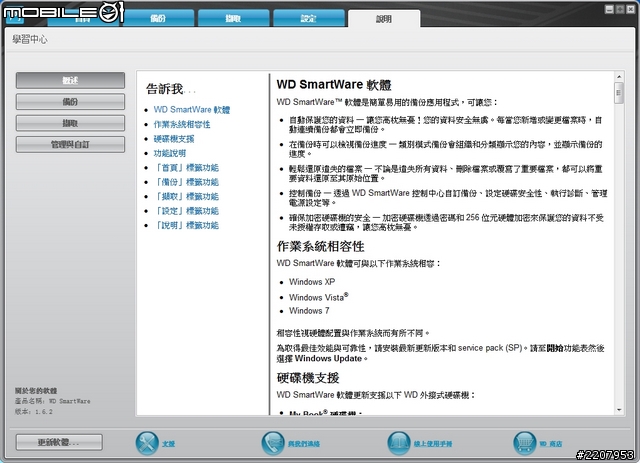Click the 'Windows Vista' list item
Image resolution: width=640 pixels, height=463 pixels.
pos(319,297)
